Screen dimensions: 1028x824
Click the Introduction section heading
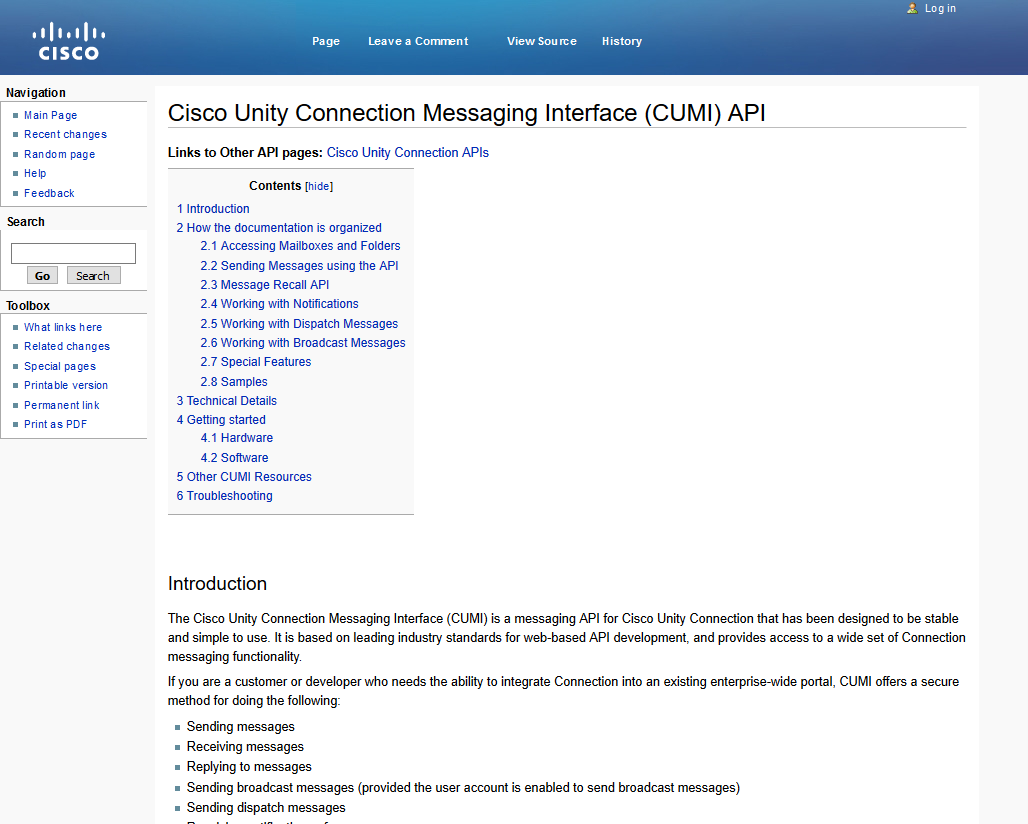[217, 583]
